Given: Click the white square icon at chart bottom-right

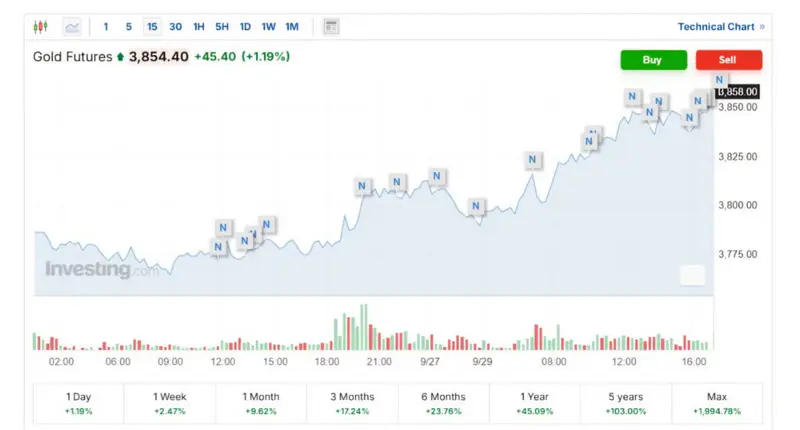Looking at the screenshot, I should 692,275.
